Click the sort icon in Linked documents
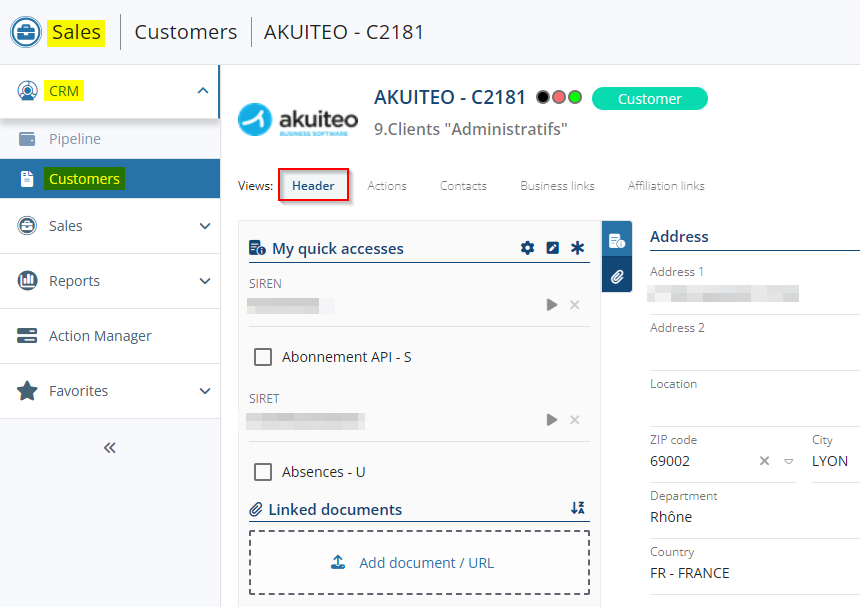 click(x=577, y=509)
